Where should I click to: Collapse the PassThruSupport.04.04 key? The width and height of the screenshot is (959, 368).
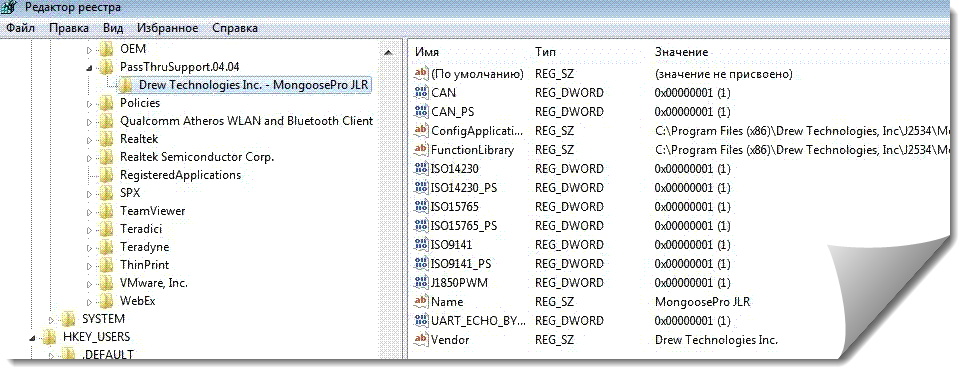(x=89, y=67)
